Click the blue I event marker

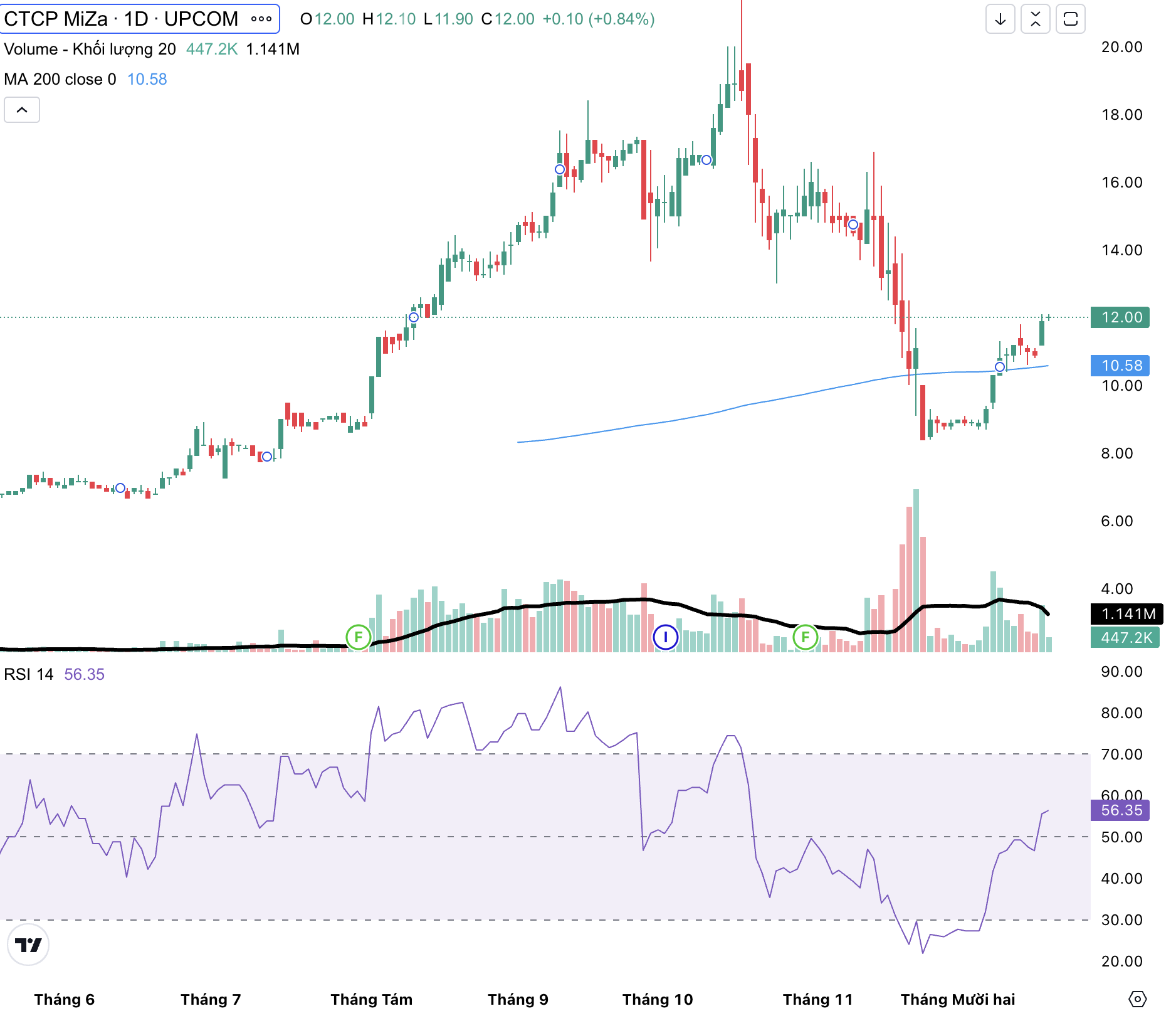(665, 637)
